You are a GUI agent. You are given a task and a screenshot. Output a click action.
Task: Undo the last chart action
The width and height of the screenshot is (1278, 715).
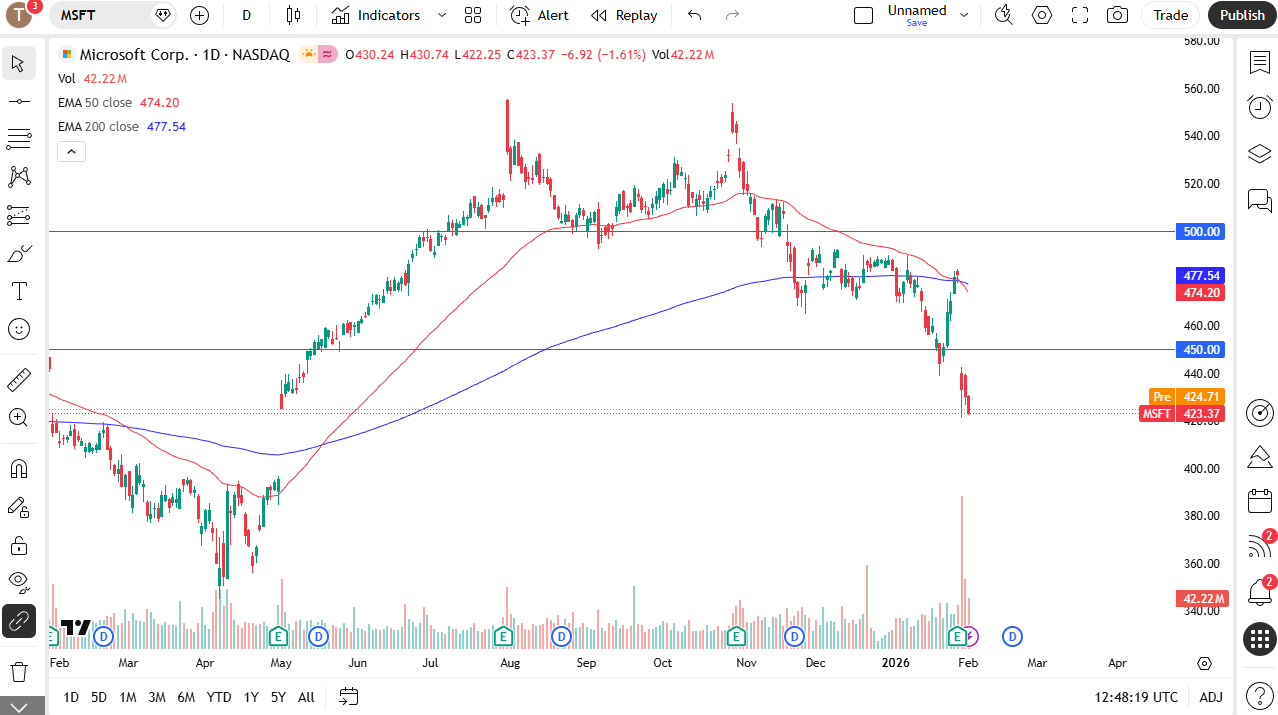tap(695, 15)
